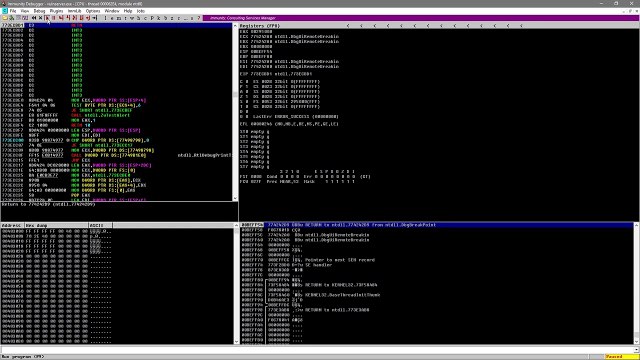Click the scroll down arrow in disassembly pane

[x=235, y=198]
